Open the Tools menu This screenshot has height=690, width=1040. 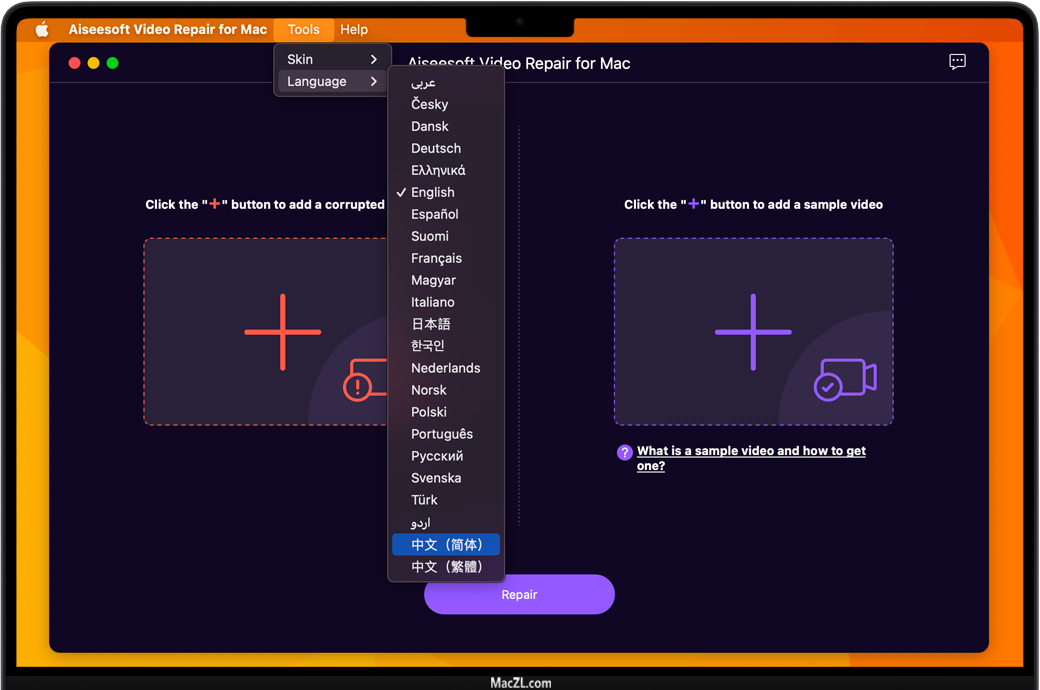303,29
